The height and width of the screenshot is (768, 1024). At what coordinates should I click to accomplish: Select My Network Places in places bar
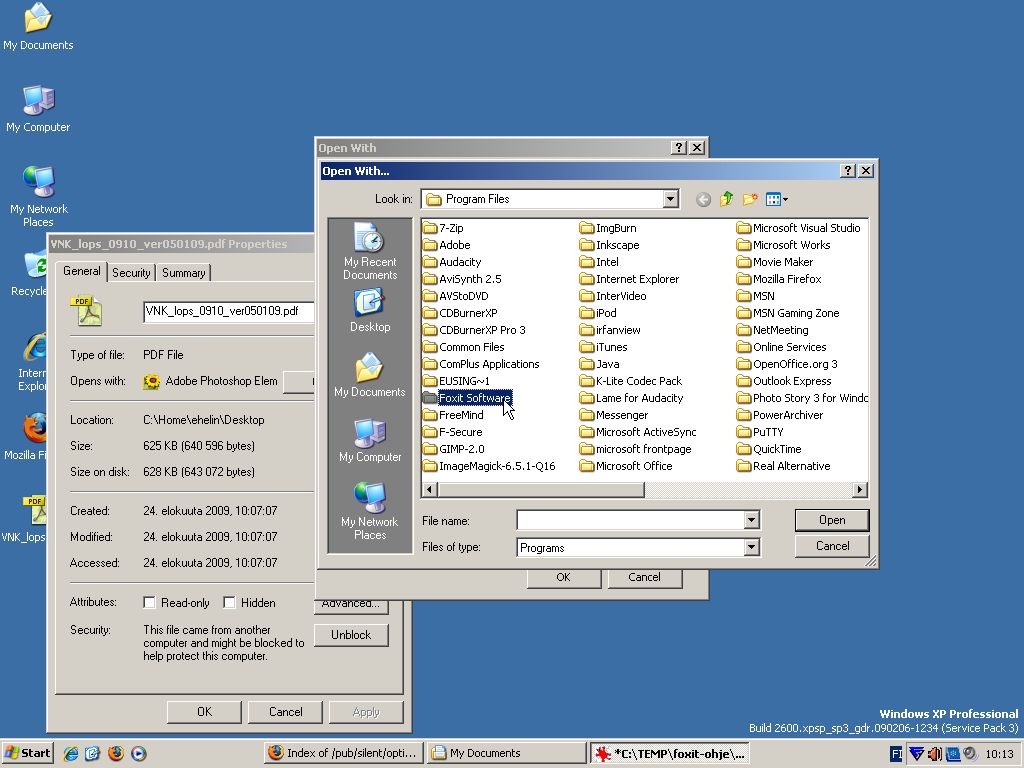(x=370, y=511)
